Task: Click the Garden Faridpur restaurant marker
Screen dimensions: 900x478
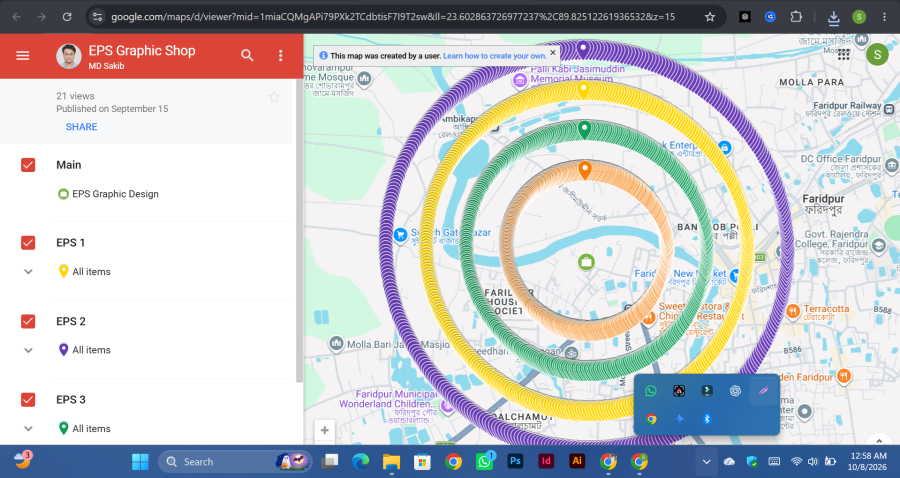Action: (844, 376)
